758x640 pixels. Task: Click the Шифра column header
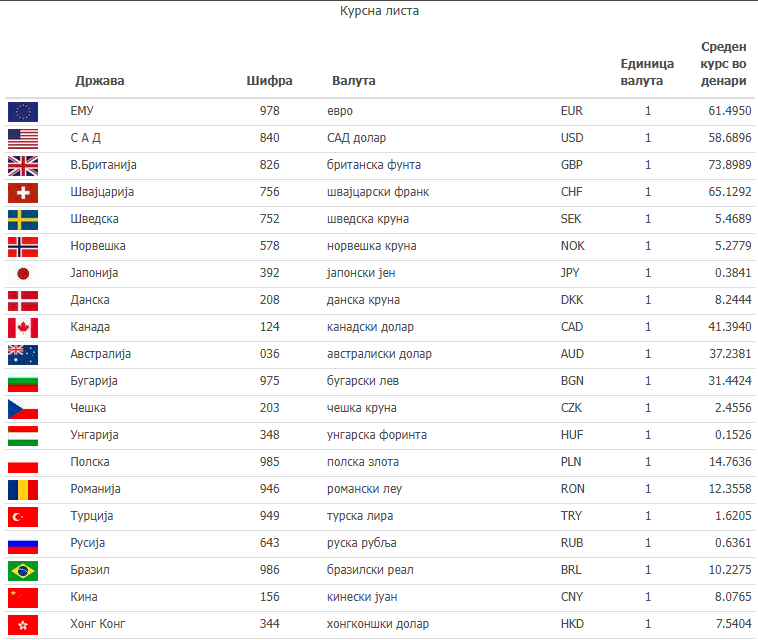[x=269, y=81]
